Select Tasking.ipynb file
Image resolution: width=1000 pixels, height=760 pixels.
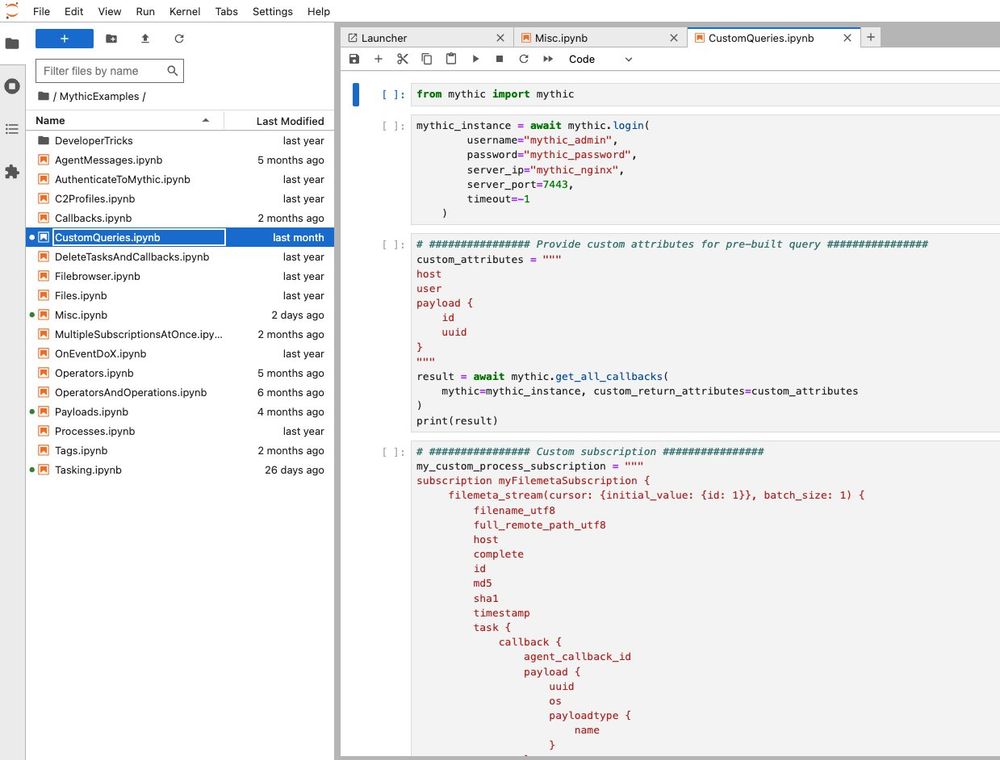180,470
